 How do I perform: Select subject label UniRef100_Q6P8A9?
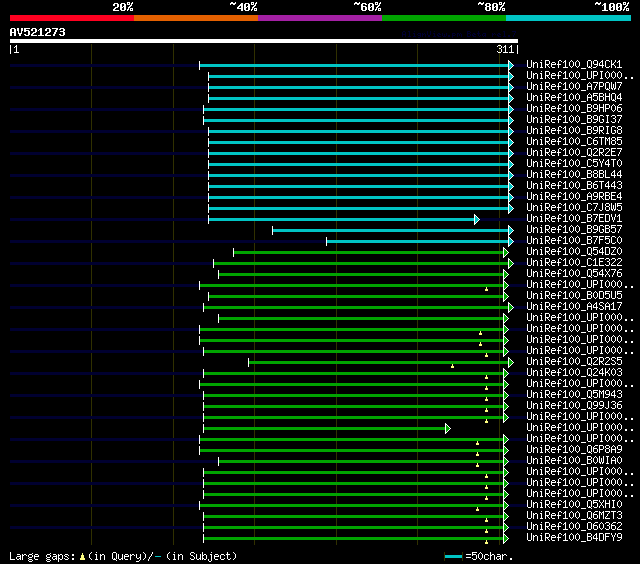(x=574, y=450)
